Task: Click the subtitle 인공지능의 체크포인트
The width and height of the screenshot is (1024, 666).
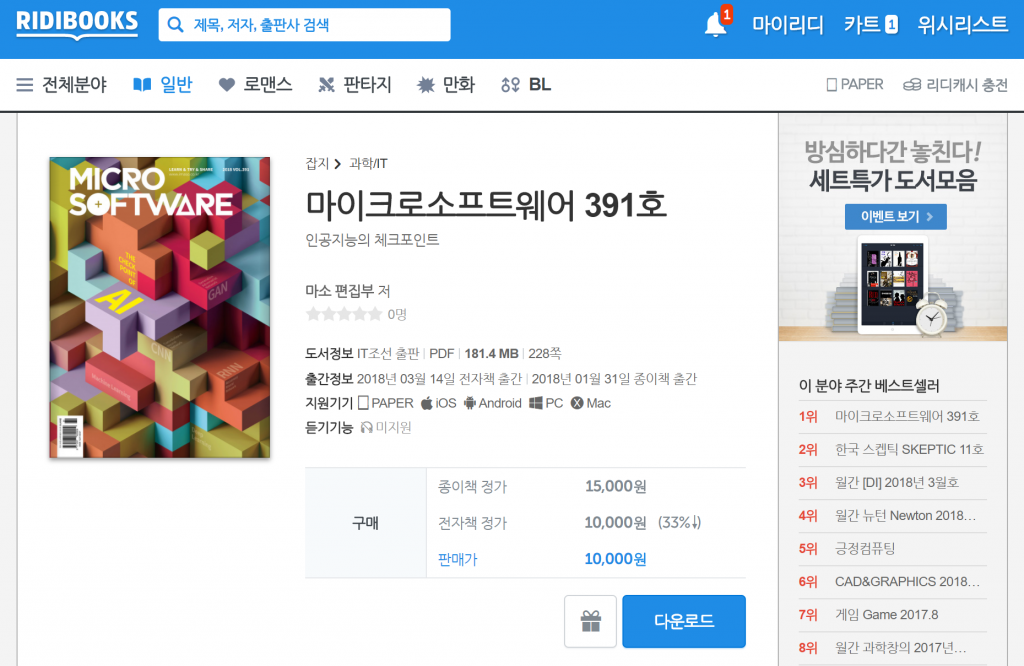Action: [x=372, y=240]
